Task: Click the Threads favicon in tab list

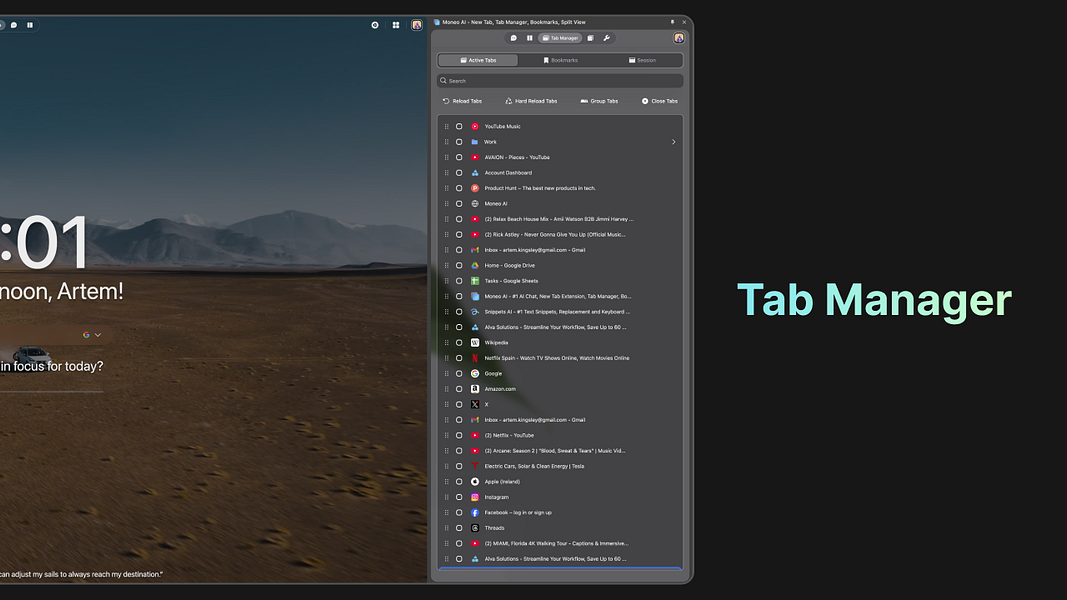Action: (x=475, y=528)
